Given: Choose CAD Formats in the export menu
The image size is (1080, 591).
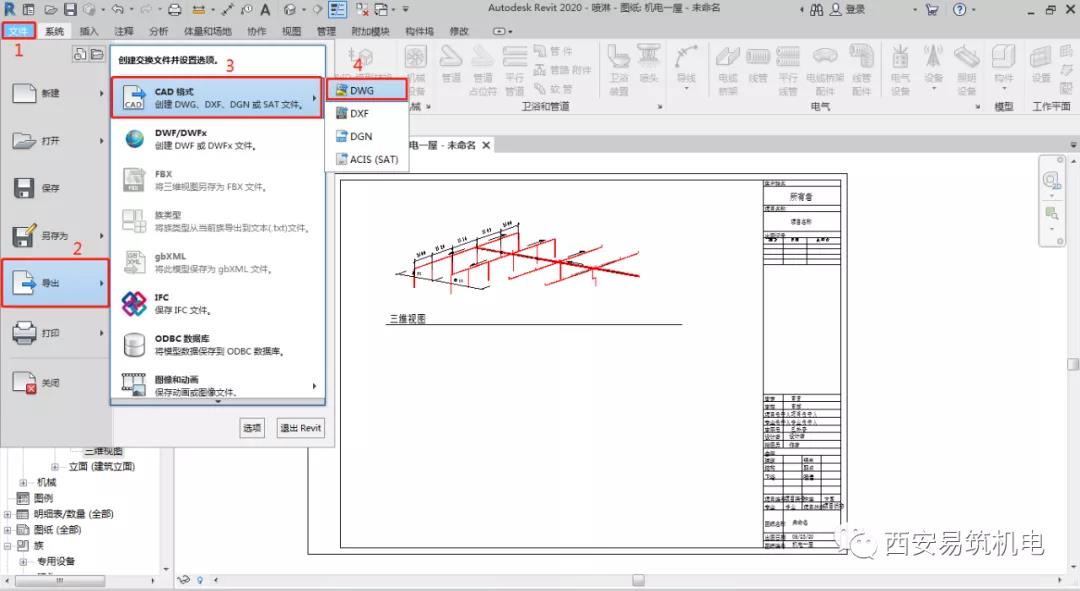Looking at the screenshot, I should click(x=217, y=97).
